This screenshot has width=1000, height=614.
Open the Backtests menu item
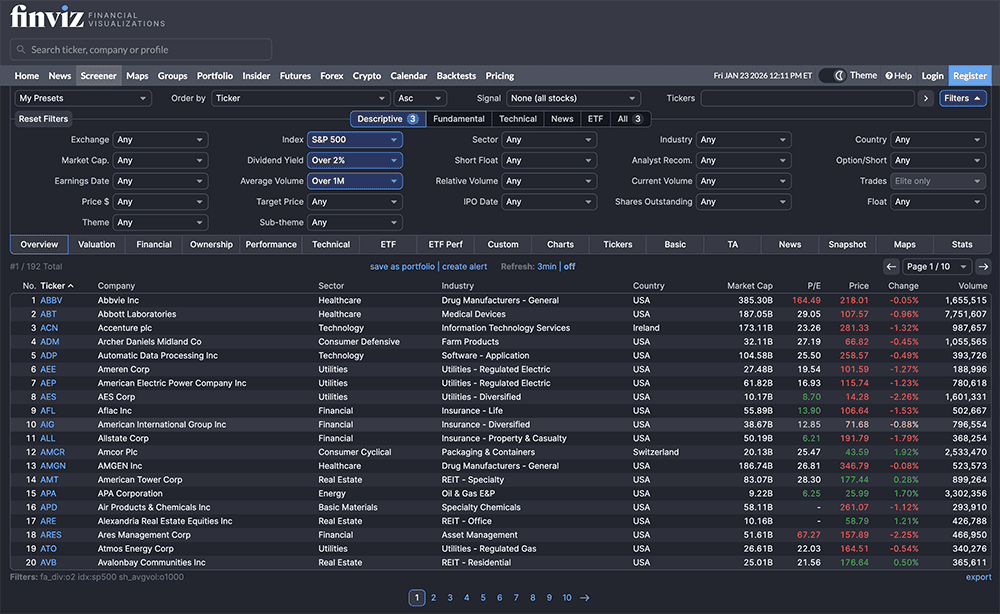[x=456, y=76]
